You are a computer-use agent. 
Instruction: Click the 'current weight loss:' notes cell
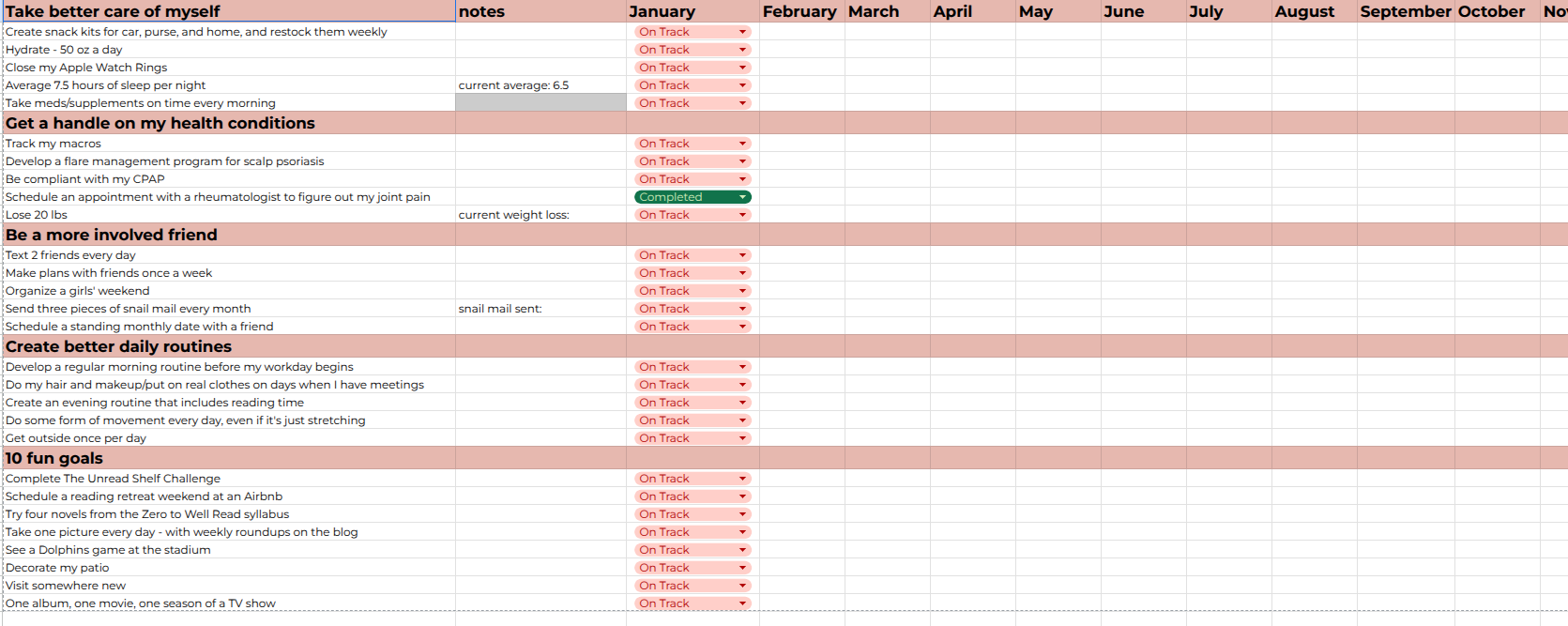[x=540, y=215]
